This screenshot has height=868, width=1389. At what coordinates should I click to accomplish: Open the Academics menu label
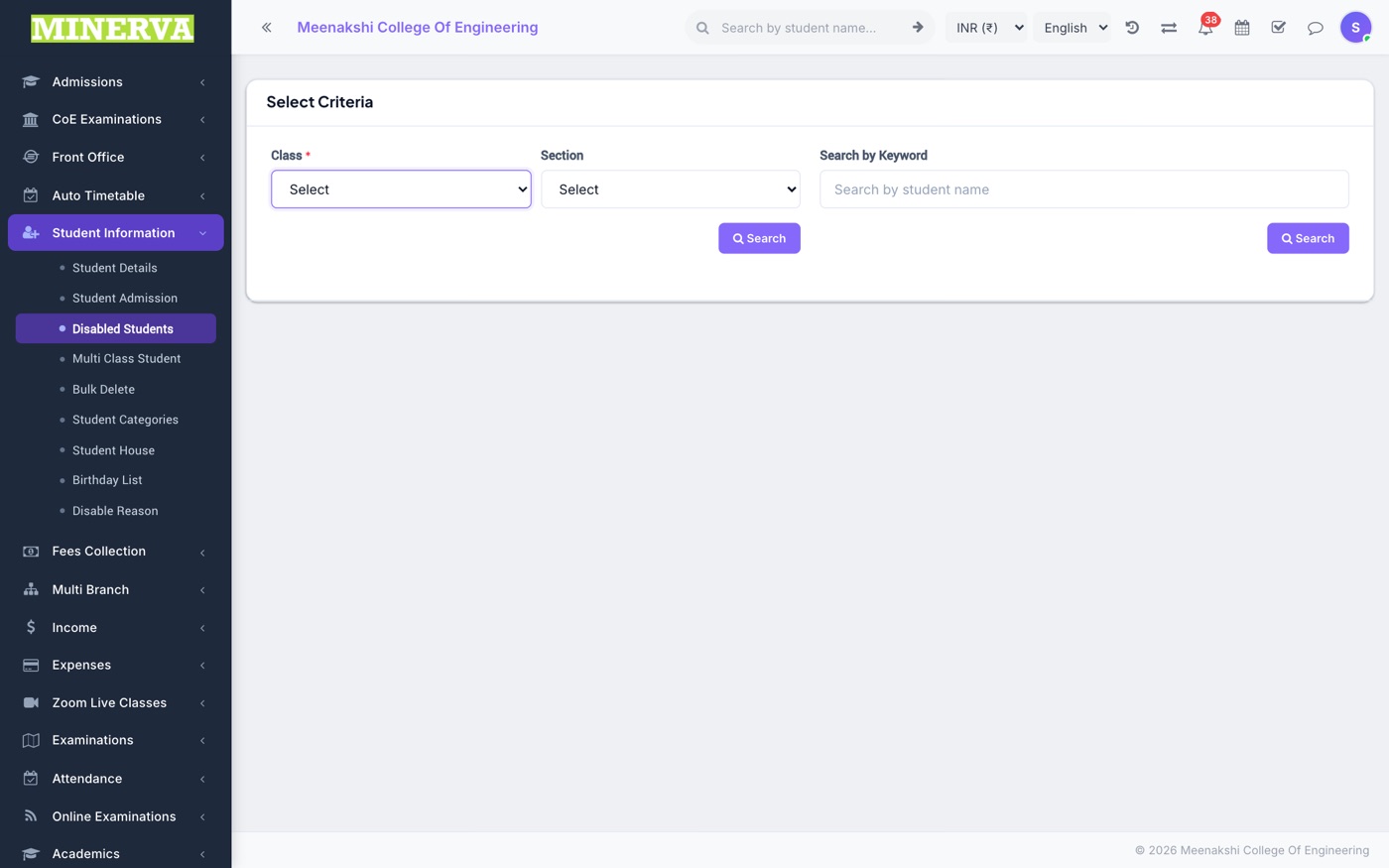85,854
